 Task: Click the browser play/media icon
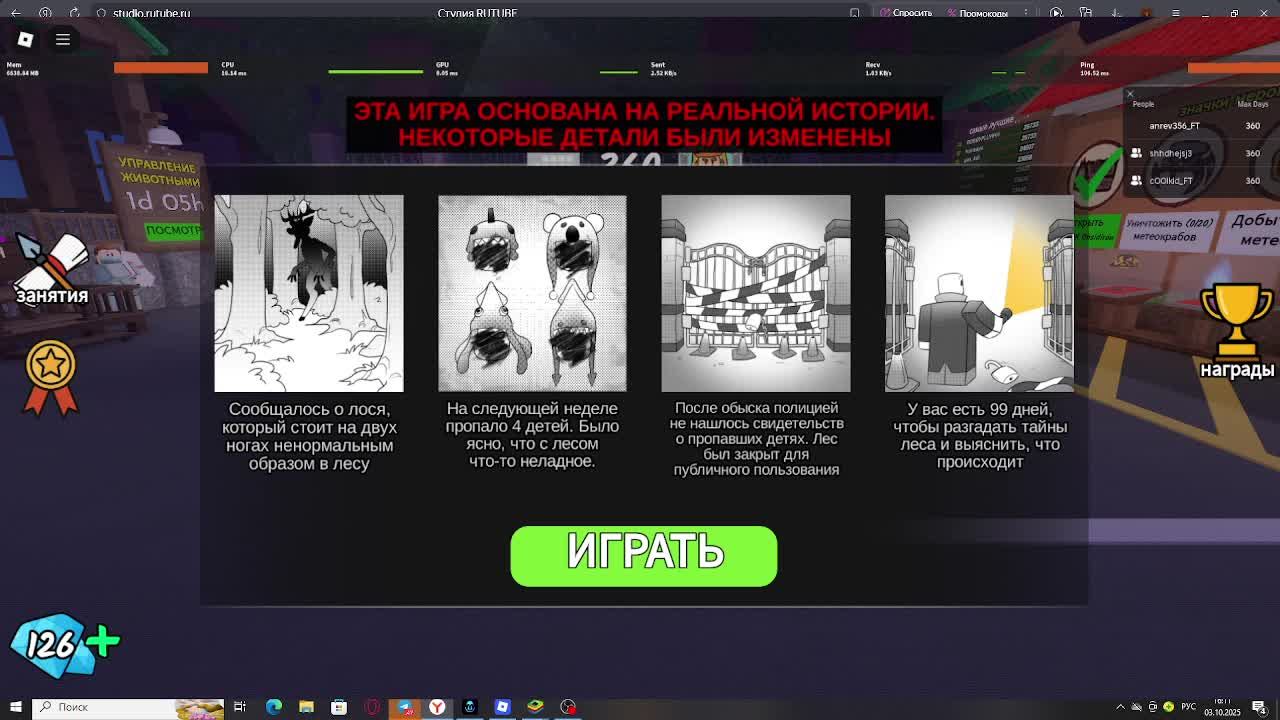click(1056, 13)
